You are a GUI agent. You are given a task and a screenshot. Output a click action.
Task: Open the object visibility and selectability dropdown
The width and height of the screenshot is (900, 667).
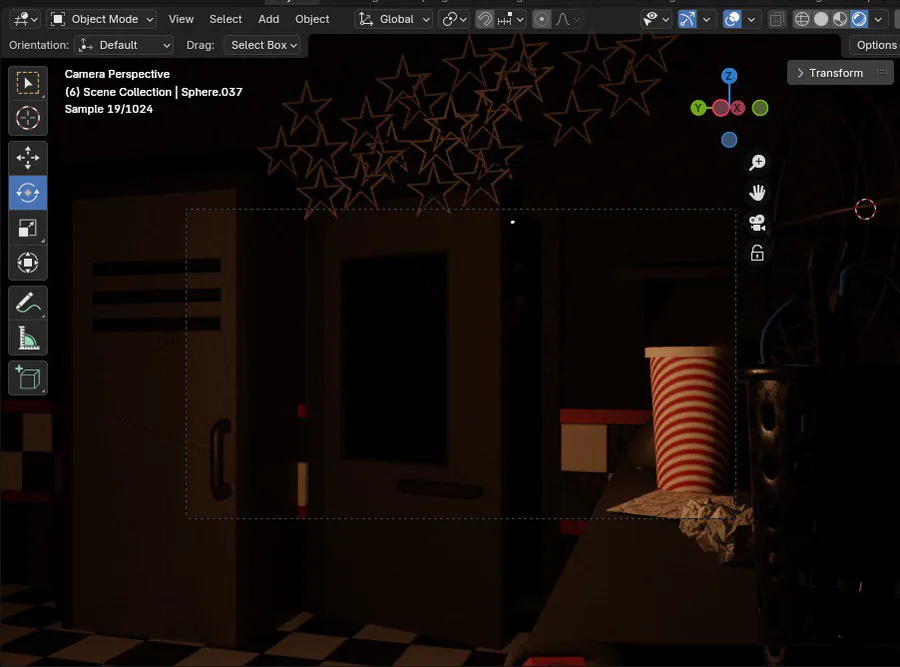point(656,20)
